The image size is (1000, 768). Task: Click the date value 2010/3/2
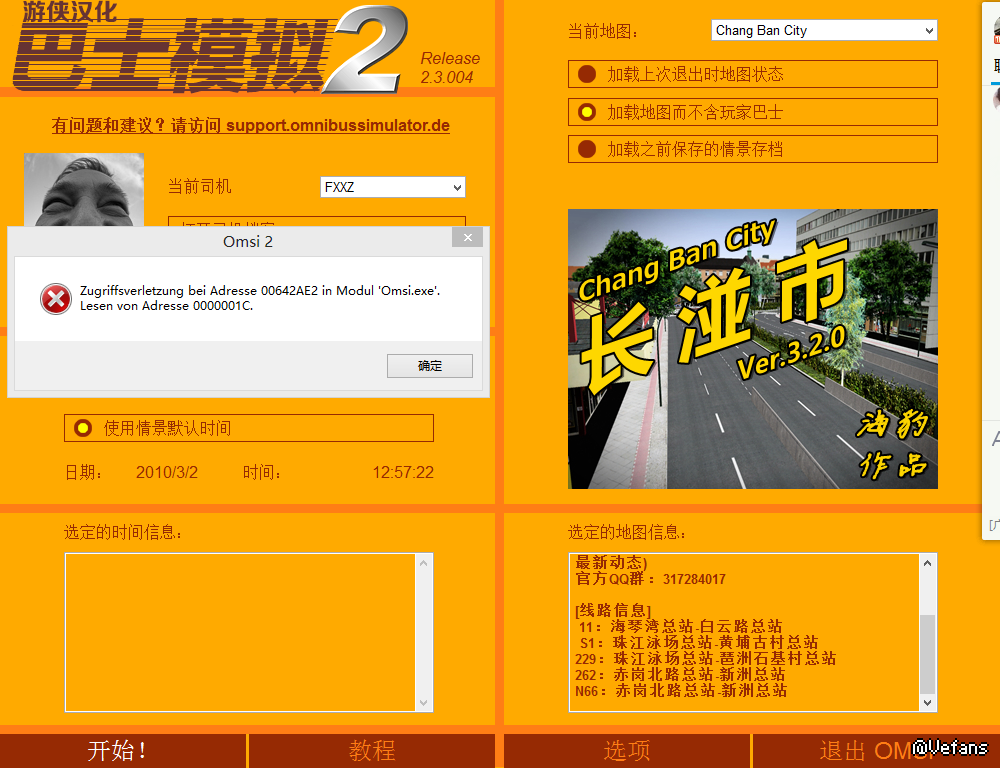tap(166, 472)
